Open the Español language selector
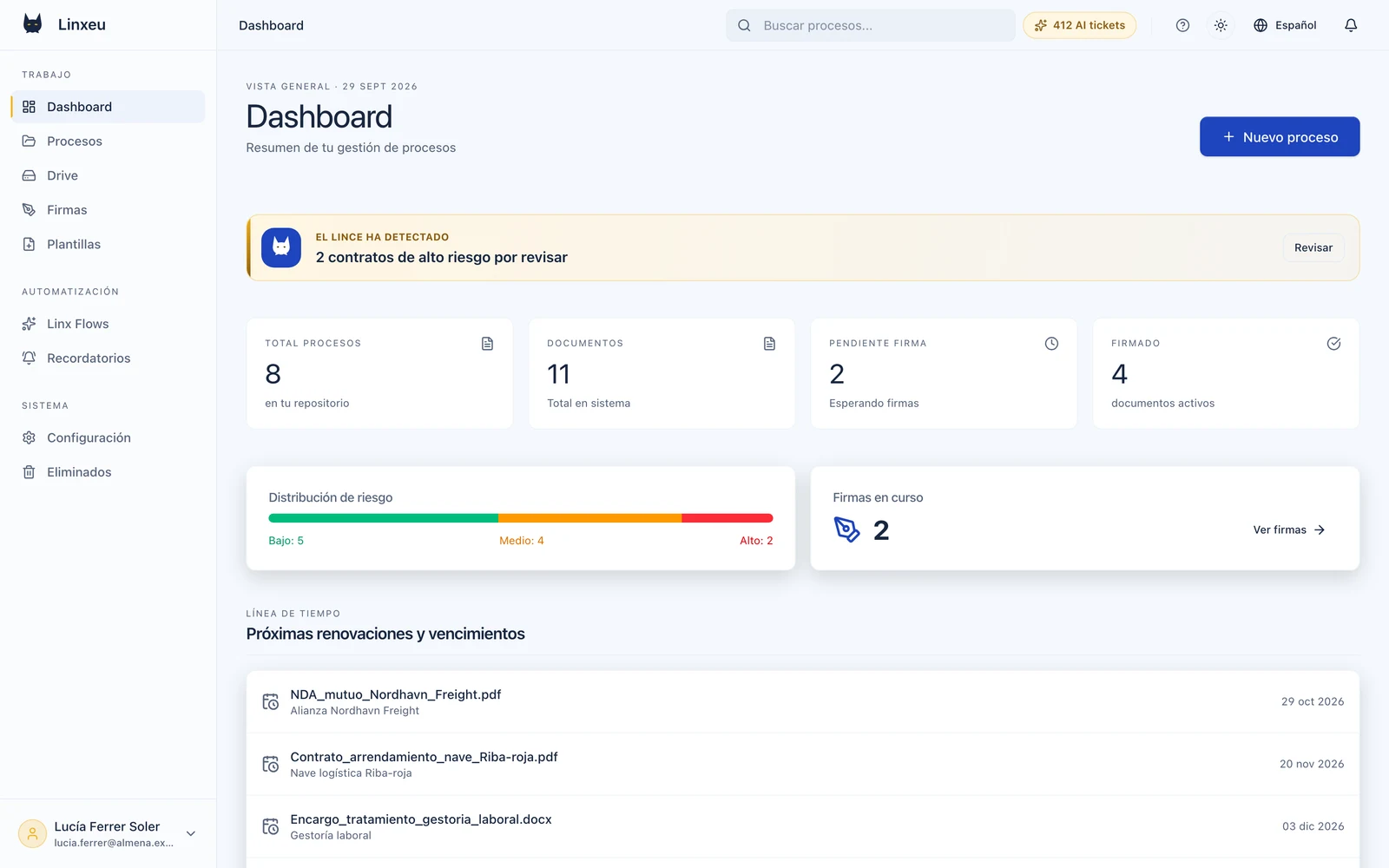1389x868 pixels. [1285, 25]
